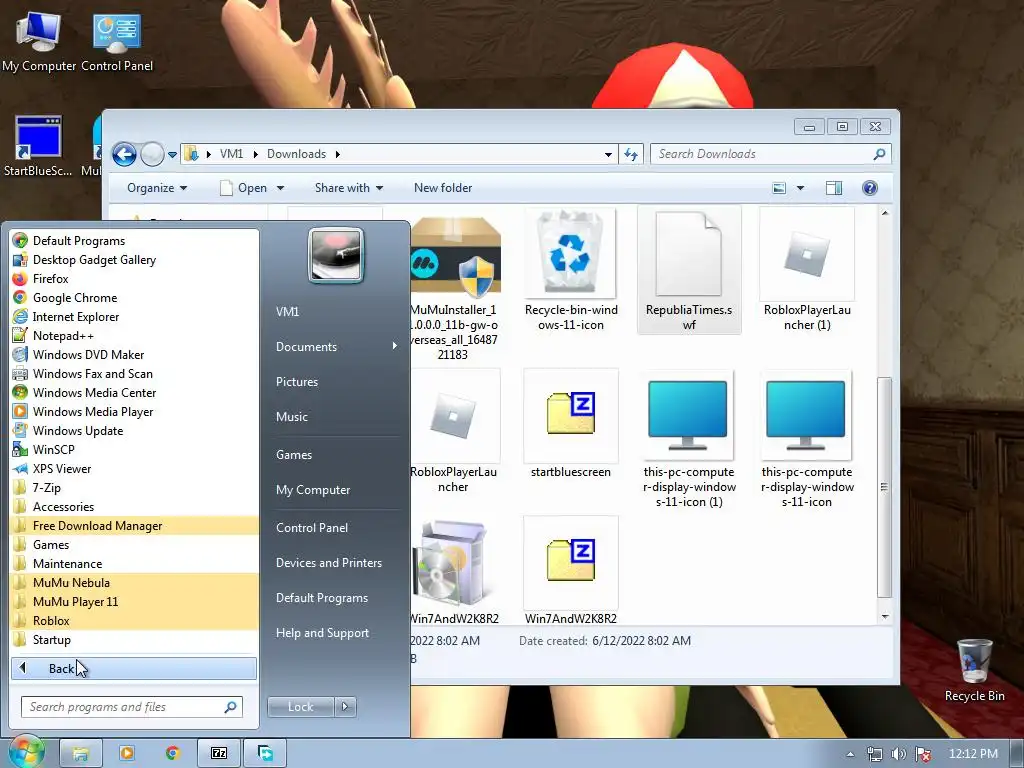This screenshot has height=768, width=1024.
Task: Open the 7-Zip taskbar button
Action: point(219,754)
